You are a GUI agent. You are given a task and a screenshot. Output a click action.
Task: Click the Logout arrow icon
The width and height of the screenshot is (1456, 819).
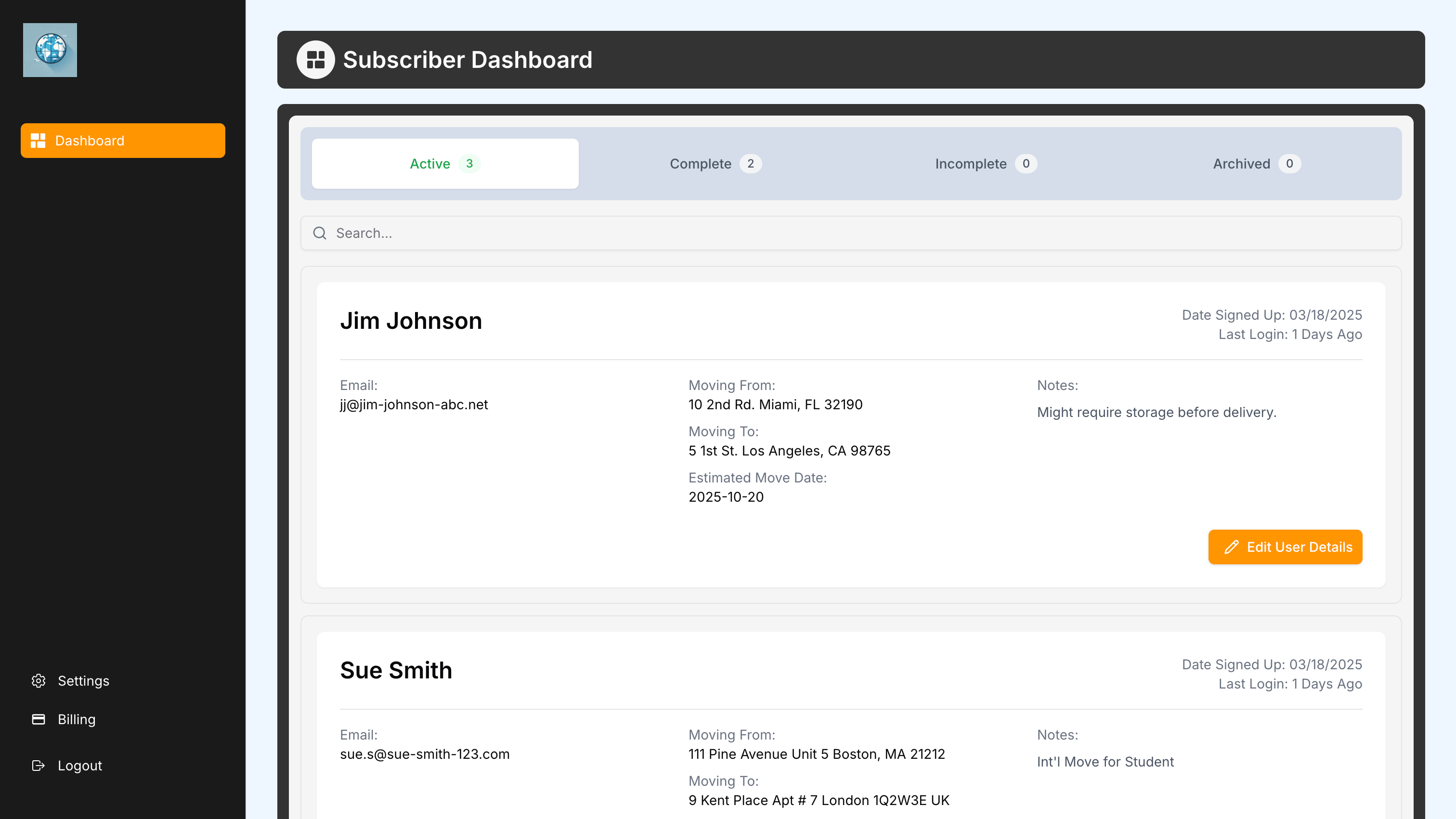(x=39, y=765)
